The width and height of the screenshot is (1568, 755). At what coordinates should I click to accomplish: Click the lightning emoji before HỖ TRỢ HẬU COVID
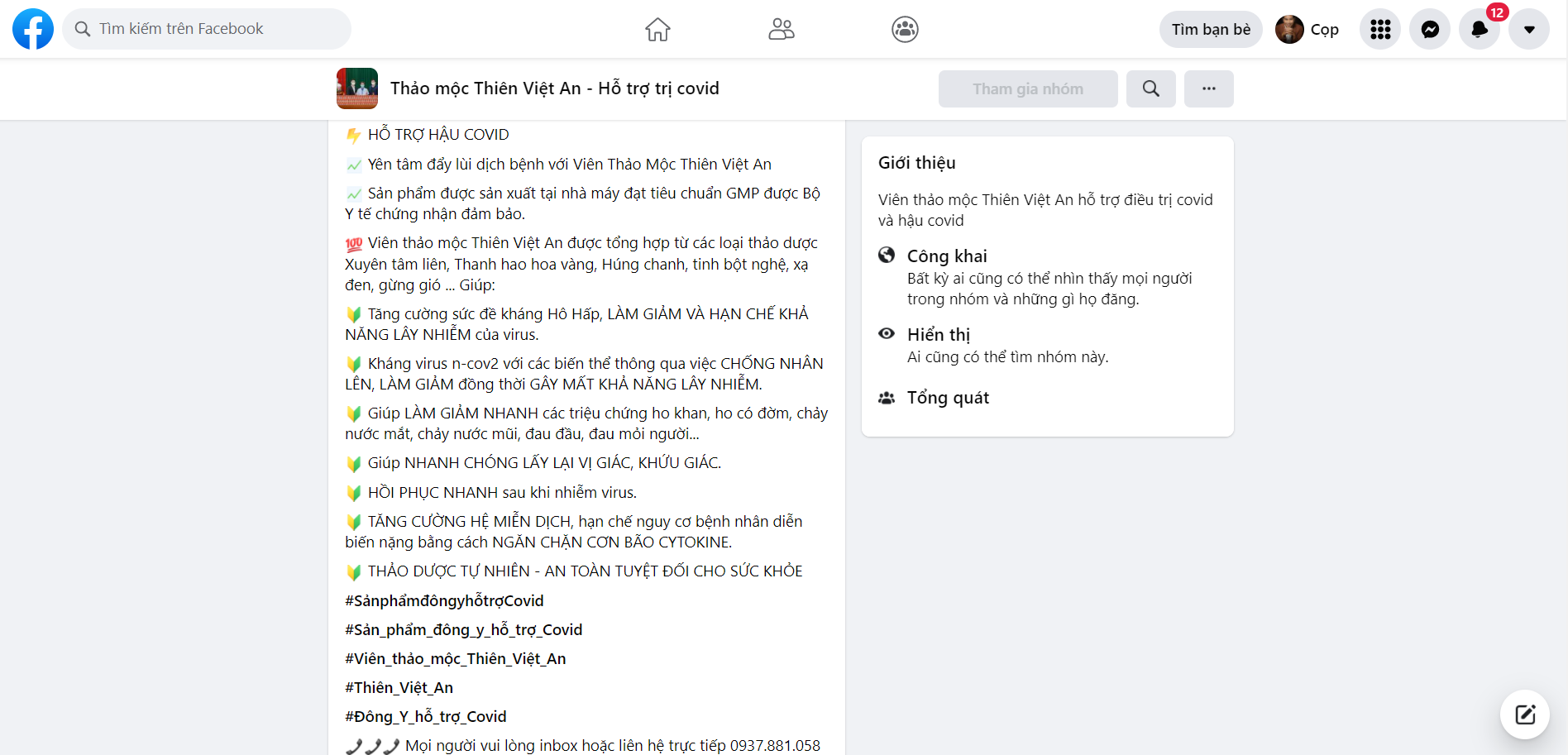tap(354, 136)
